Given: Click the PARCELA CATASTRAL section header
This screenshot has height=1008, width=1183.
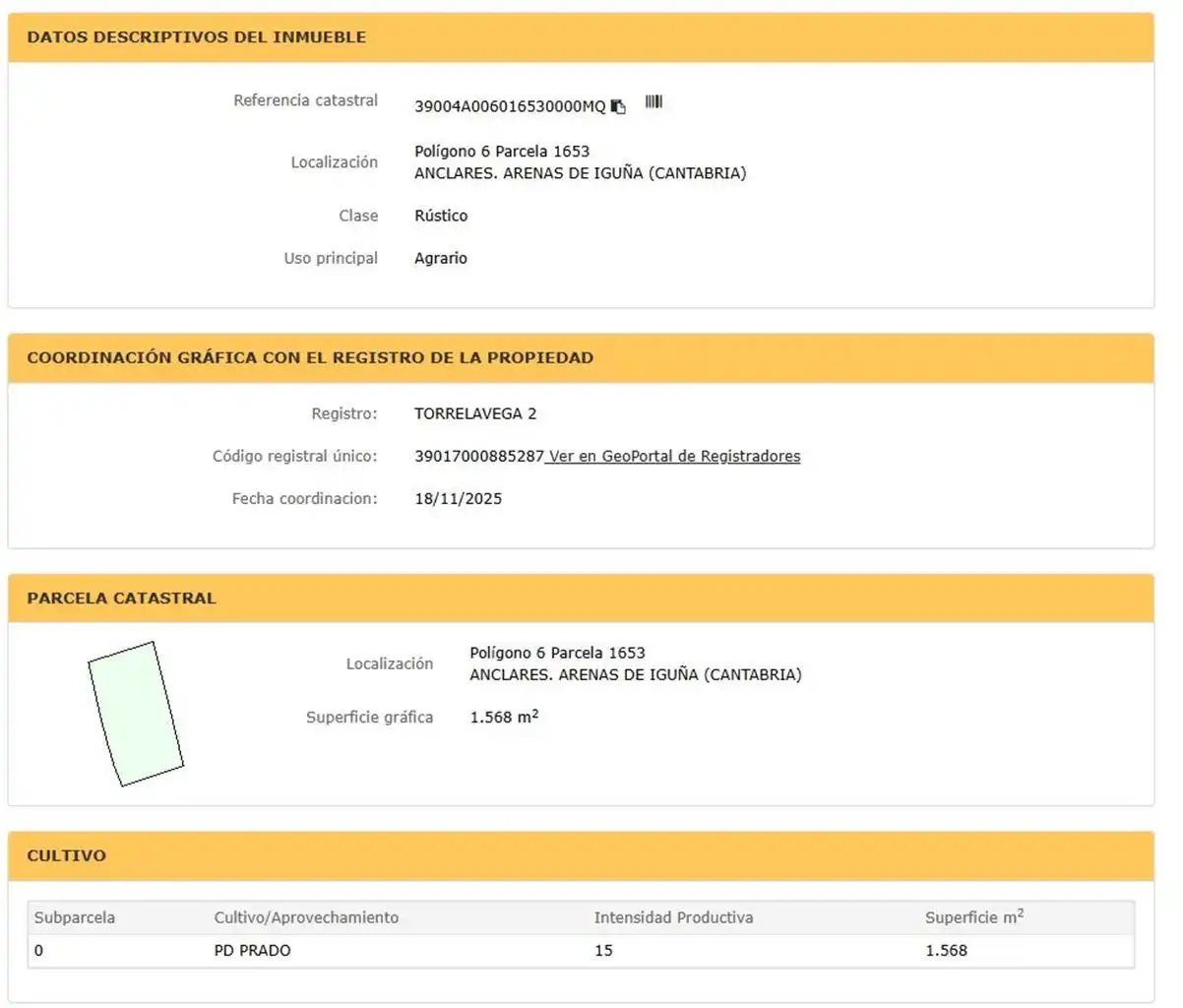Looking at the screenshot, I should [581, 598].
